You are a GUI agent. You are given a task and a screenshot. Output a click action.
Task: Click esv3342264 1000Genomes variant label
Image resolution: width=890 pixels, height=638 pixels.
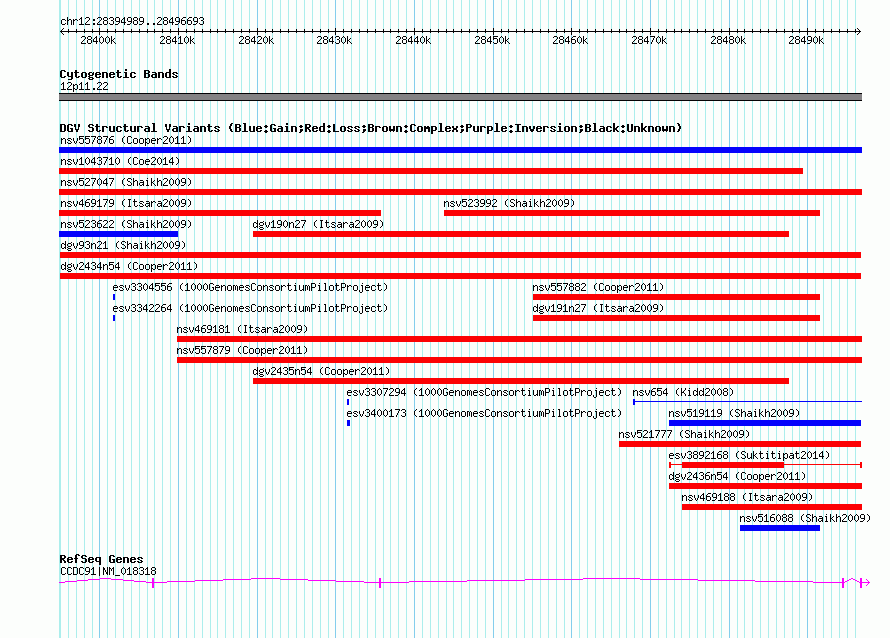click(250, 308)
